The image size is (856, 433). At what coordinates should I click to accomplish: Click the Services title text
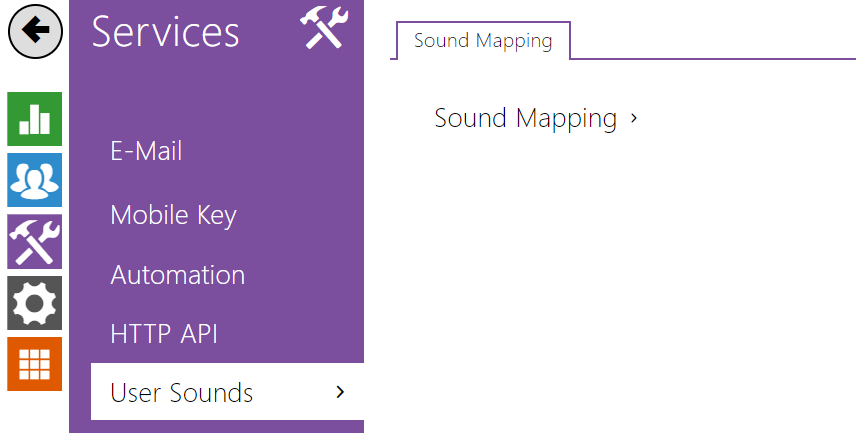click(x=166, y=32)
